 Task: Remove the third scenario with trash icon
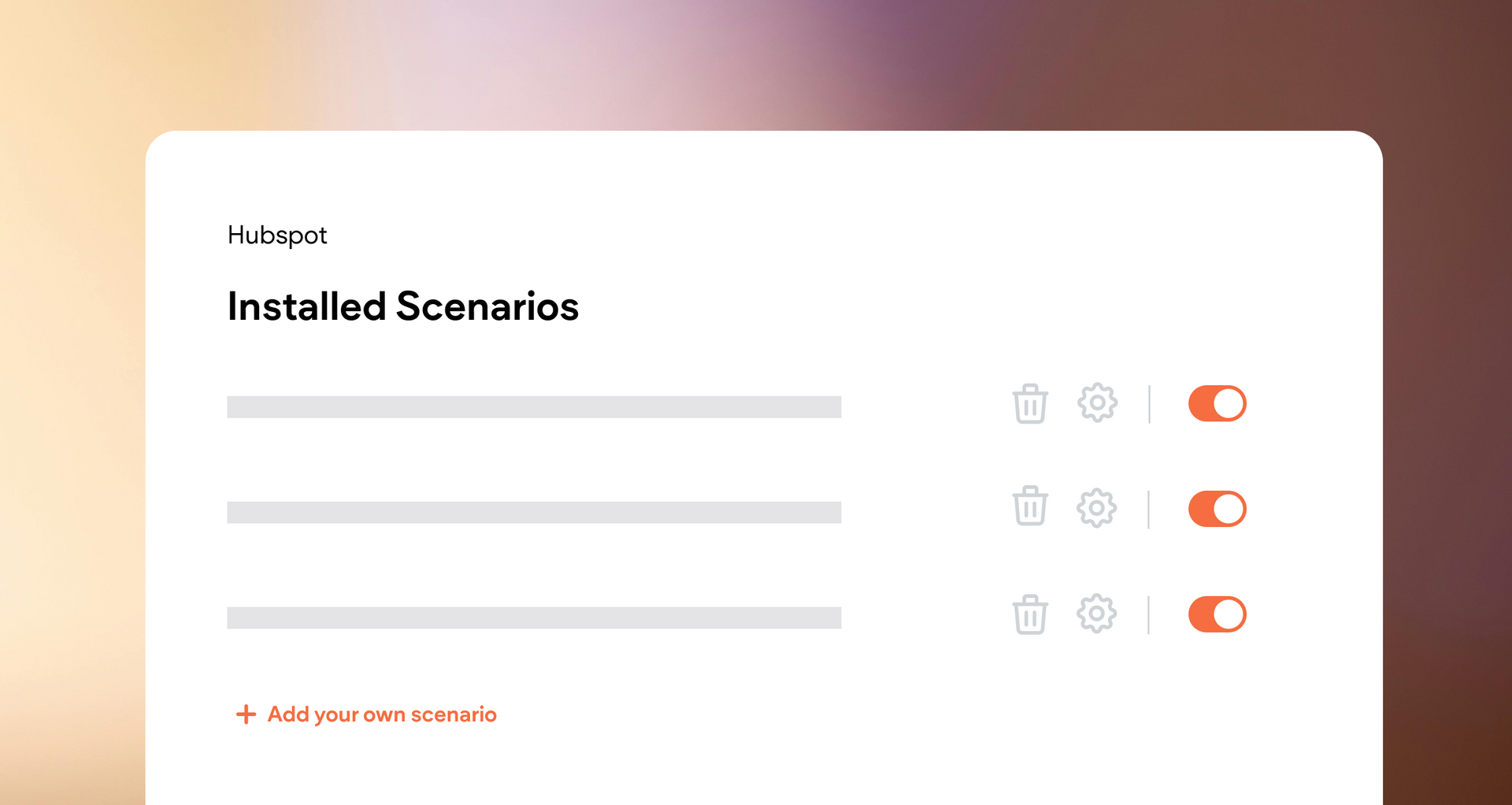(1030, 614)
